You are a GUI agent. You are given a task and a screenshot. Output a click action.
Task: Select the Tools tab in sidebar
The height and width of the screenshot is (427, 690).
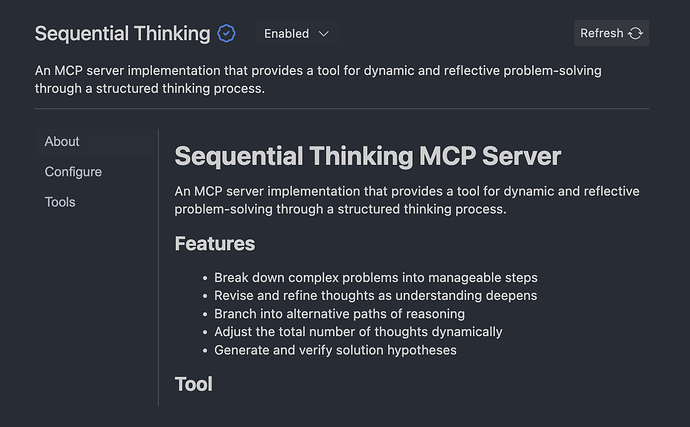tap(60, 202)
